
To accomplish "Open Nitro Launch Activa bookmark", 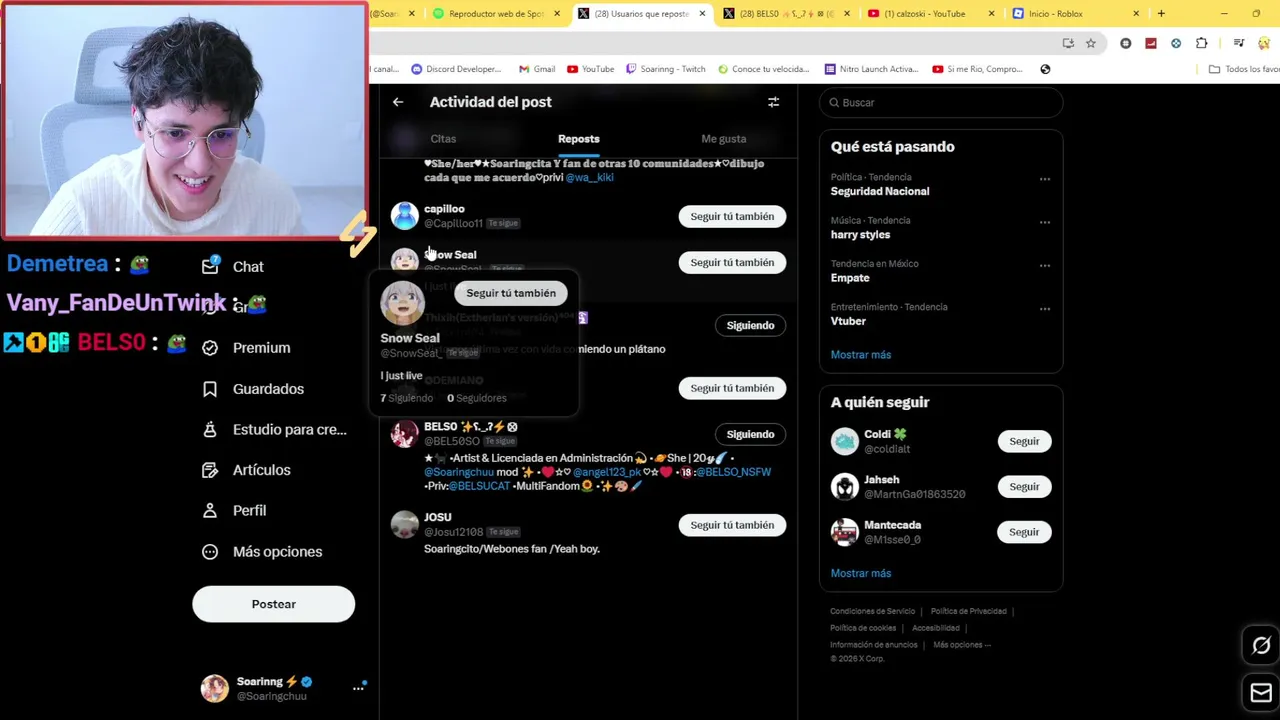I will coord(871,69).
